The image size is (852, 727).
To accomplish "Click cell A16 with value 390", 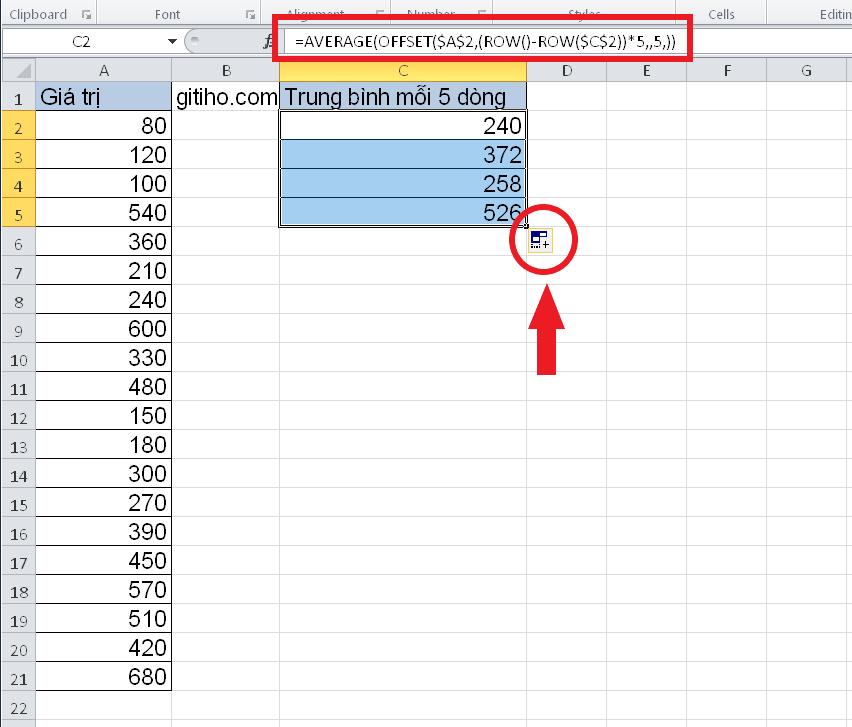I will [104, 531].
